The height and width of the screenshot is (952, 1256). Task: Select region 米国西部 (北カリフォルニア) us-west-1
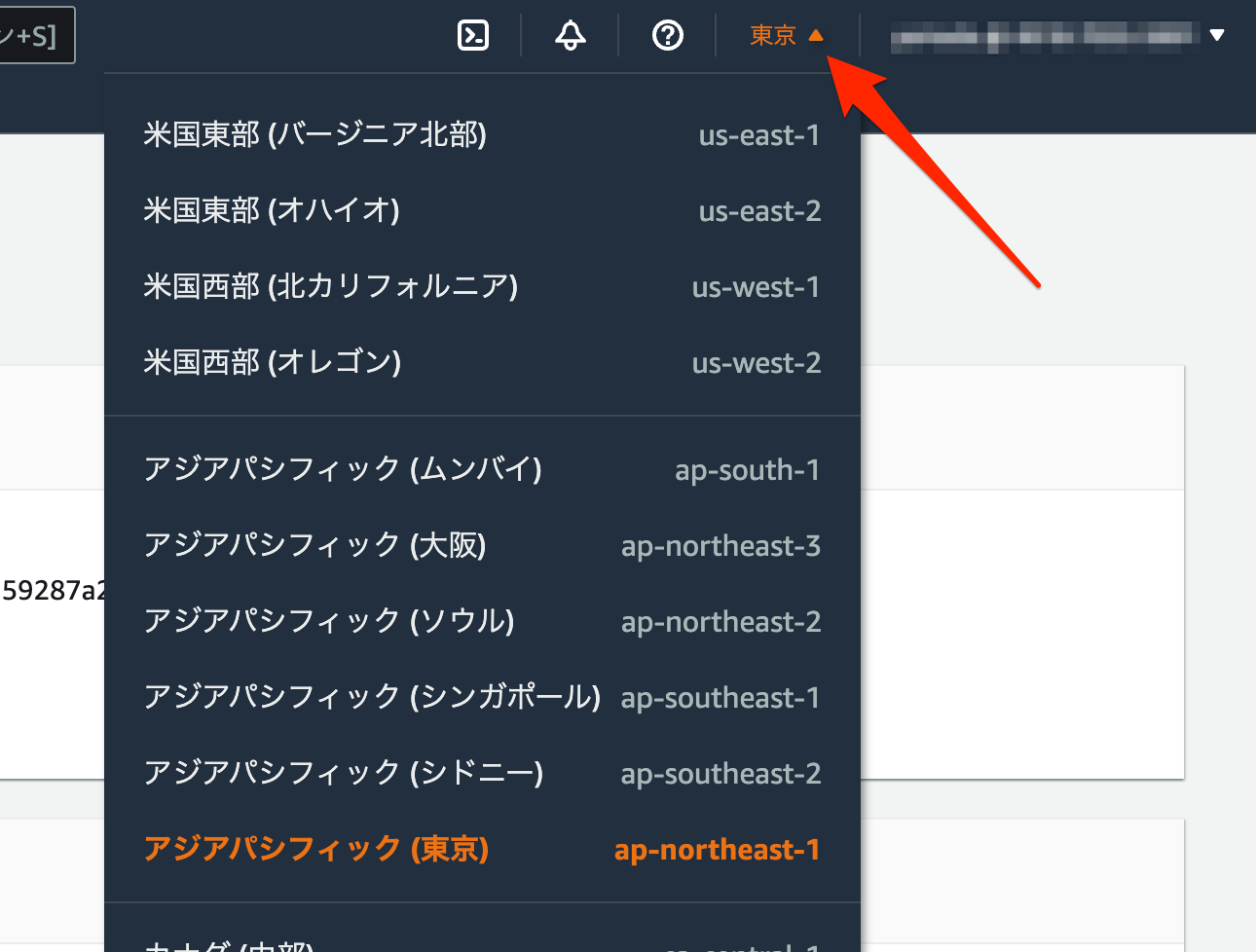(482, 286)
